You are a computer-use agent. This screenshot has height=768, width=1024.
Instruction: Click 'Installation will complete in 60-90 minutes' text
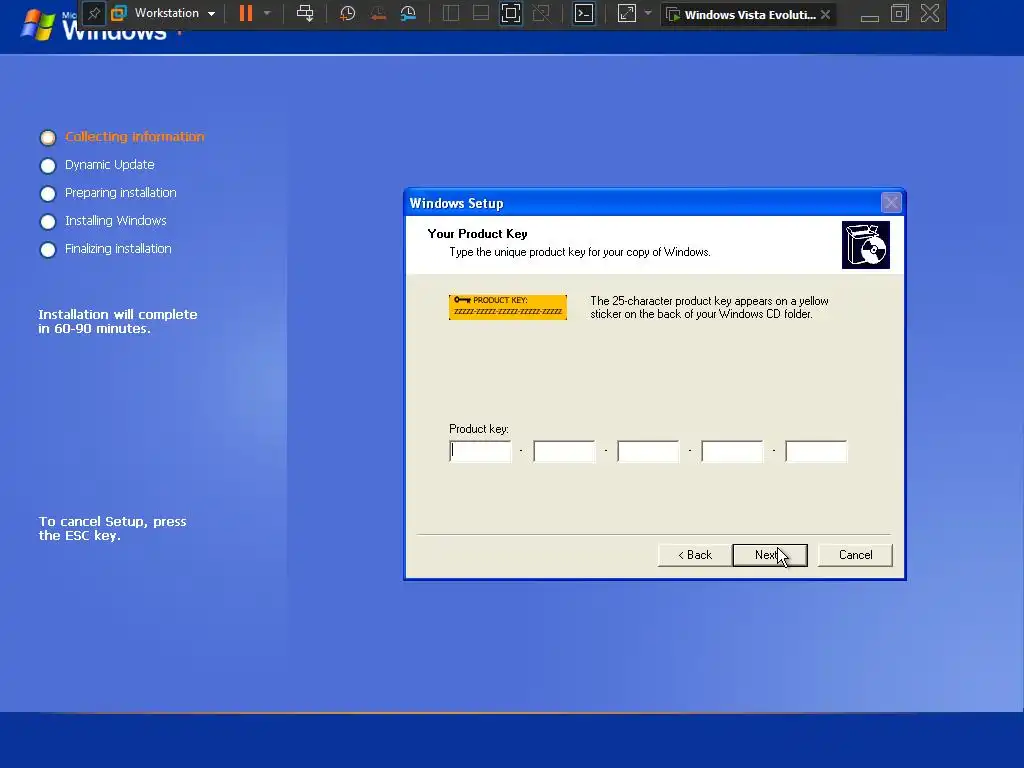point(118,321)
